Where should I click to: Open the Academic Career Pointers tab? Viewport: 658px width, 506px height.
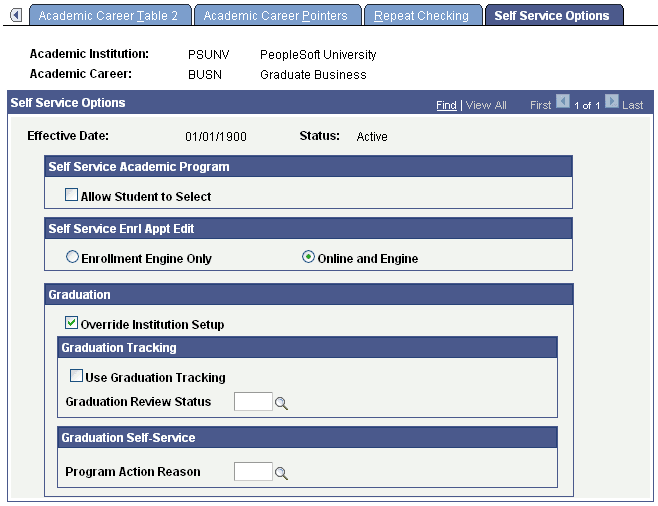pos(277,16)
